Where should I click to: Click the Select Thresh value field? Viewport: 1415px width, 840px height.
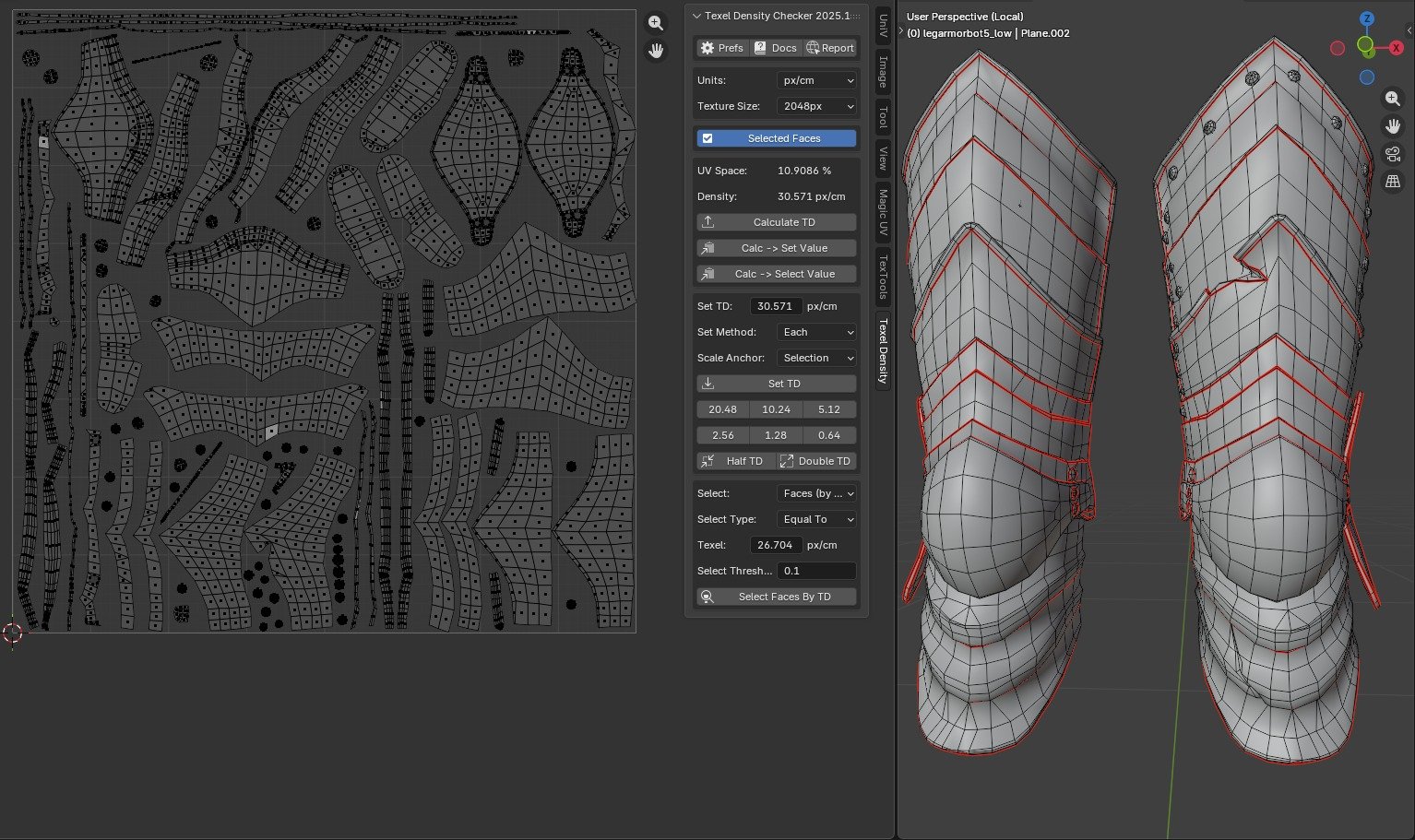coord(816,571)
